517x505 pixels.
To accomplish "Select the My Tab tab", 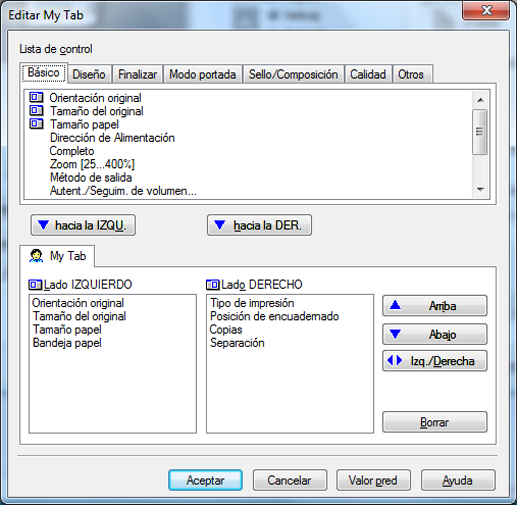I will pyautogui.click(x=57, y=256).
